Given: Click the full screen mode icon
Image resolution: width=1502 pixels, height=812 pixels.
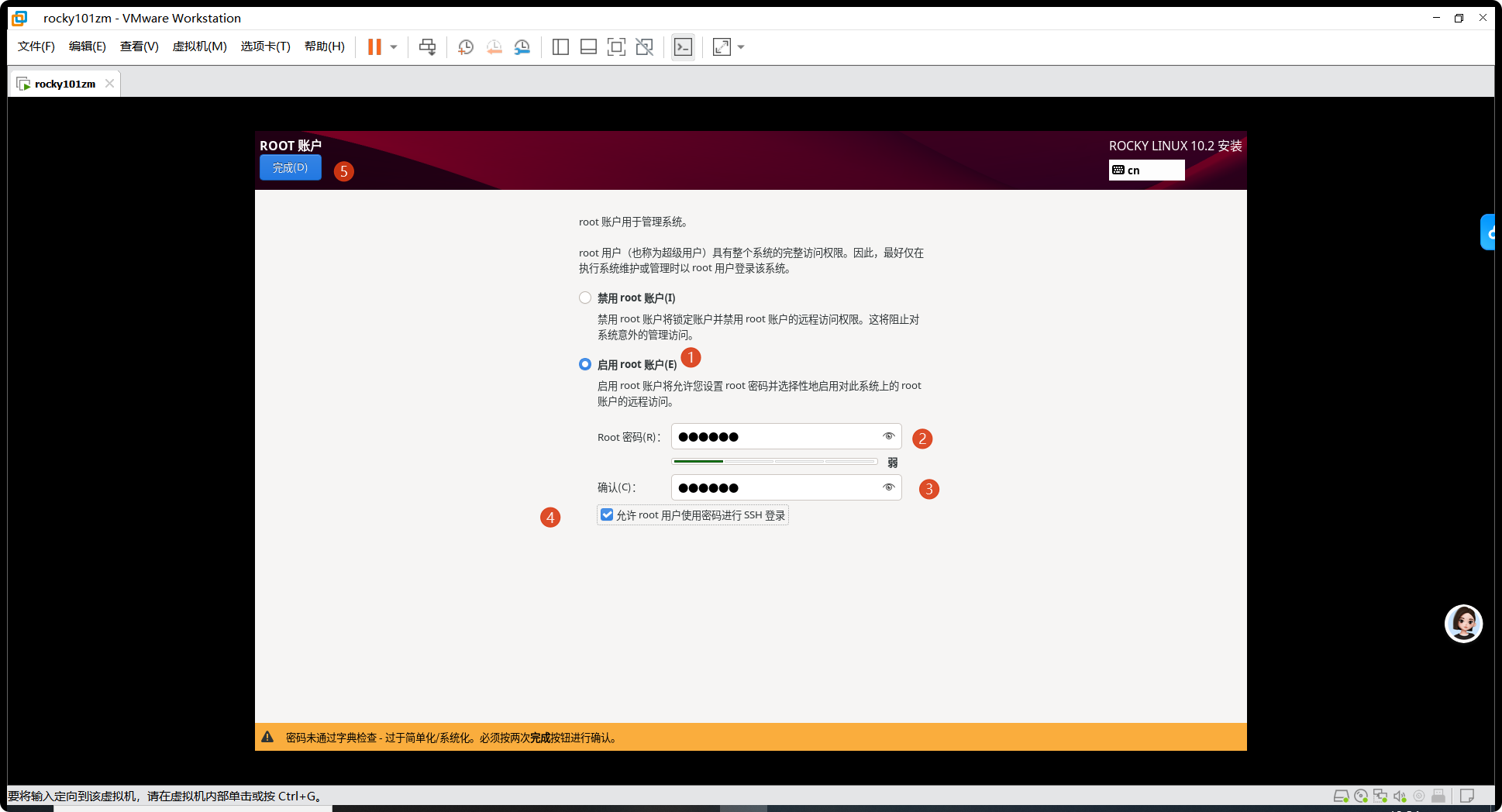Looking at the screenshot, I should (x=616, y=47).
